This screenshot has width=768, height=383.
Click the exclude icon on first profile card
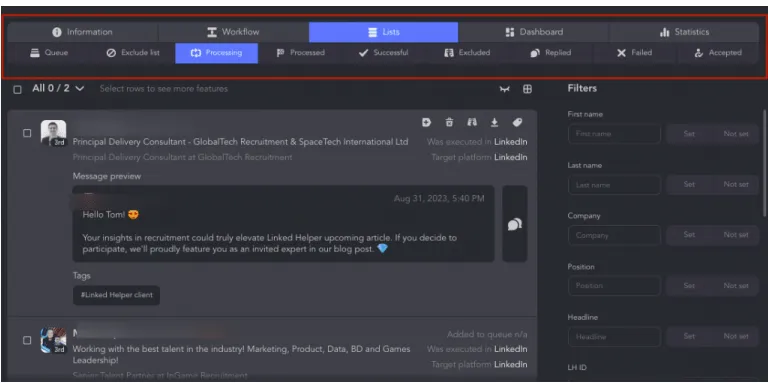pyautogui.click(x=472, y=122)
